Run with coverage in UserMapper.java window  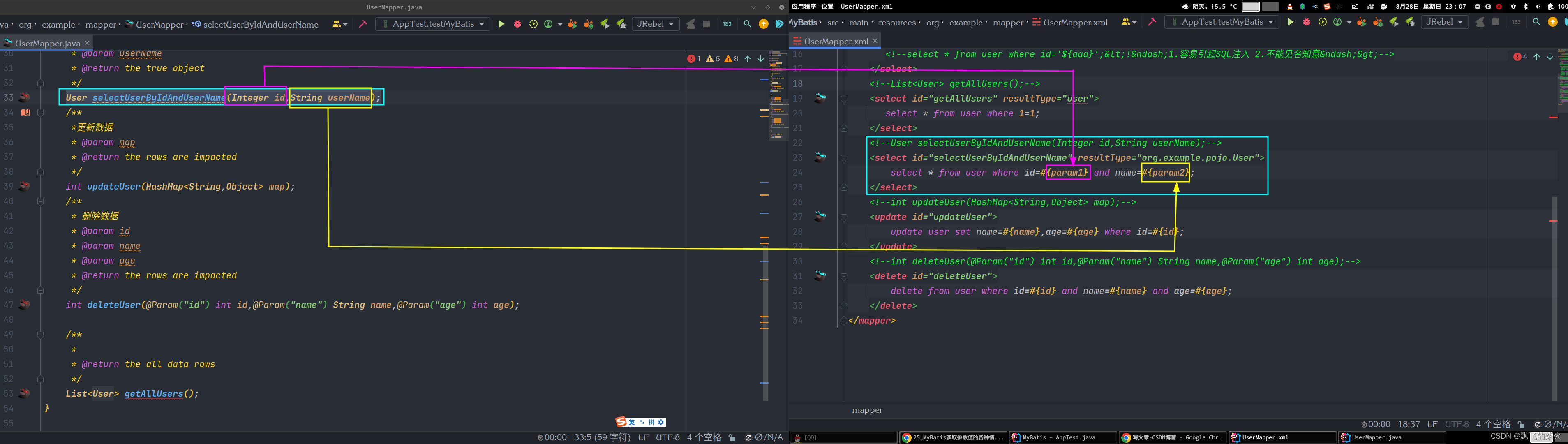pyautogui.click(x=533, y=24)
